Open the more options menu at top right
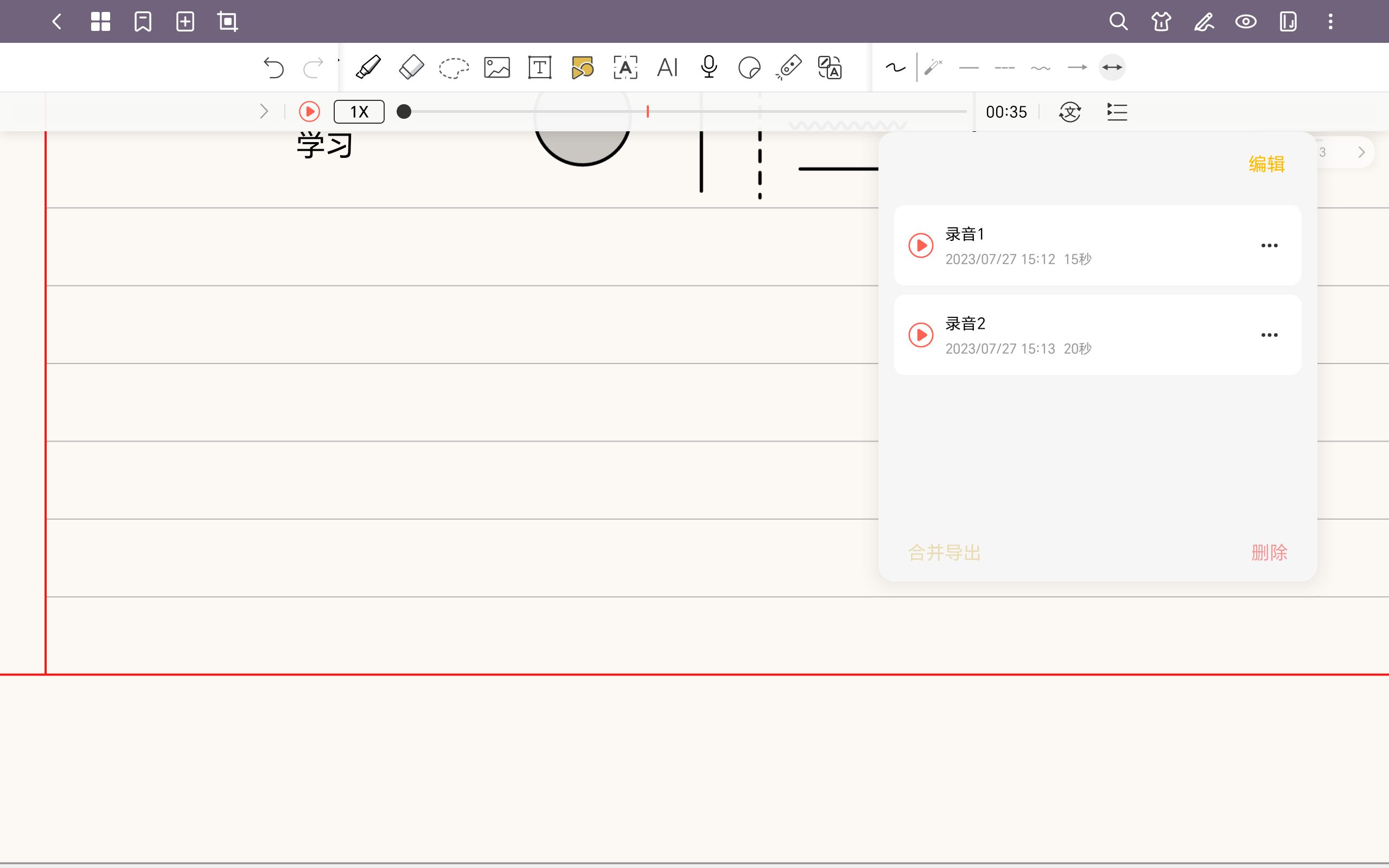 point(1330,21)
